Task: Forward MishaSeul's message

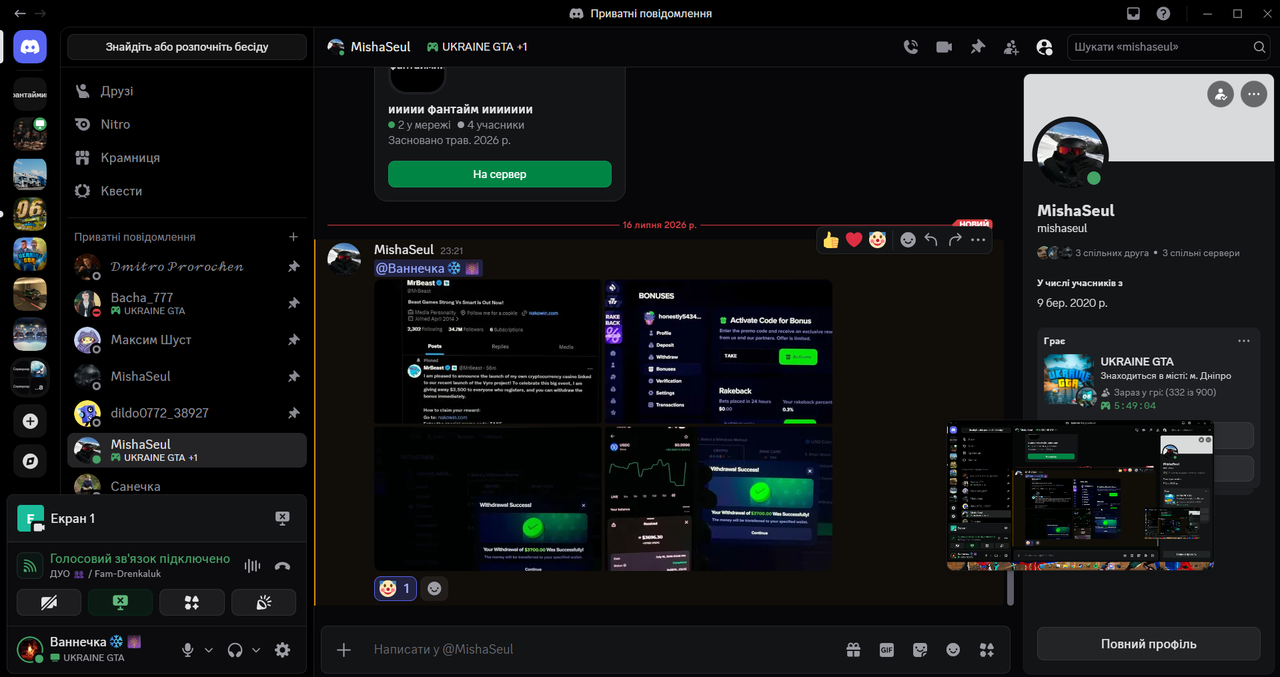Action: [x=955, y=240]
